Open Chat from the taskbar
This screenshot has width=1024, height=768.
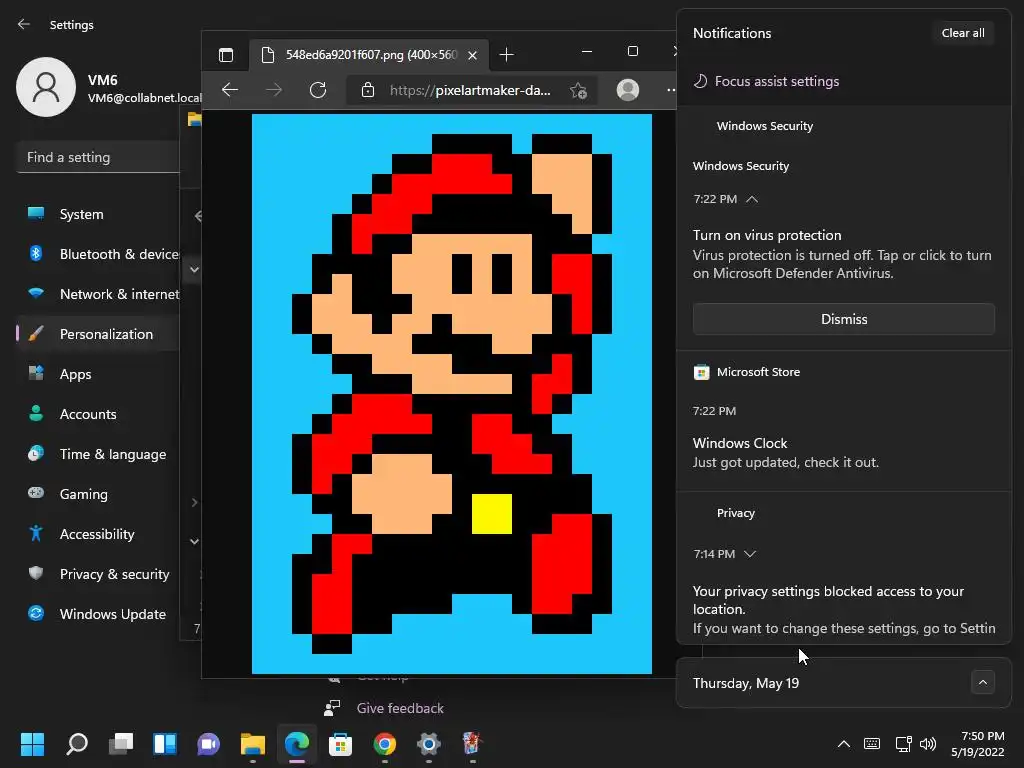208,743
